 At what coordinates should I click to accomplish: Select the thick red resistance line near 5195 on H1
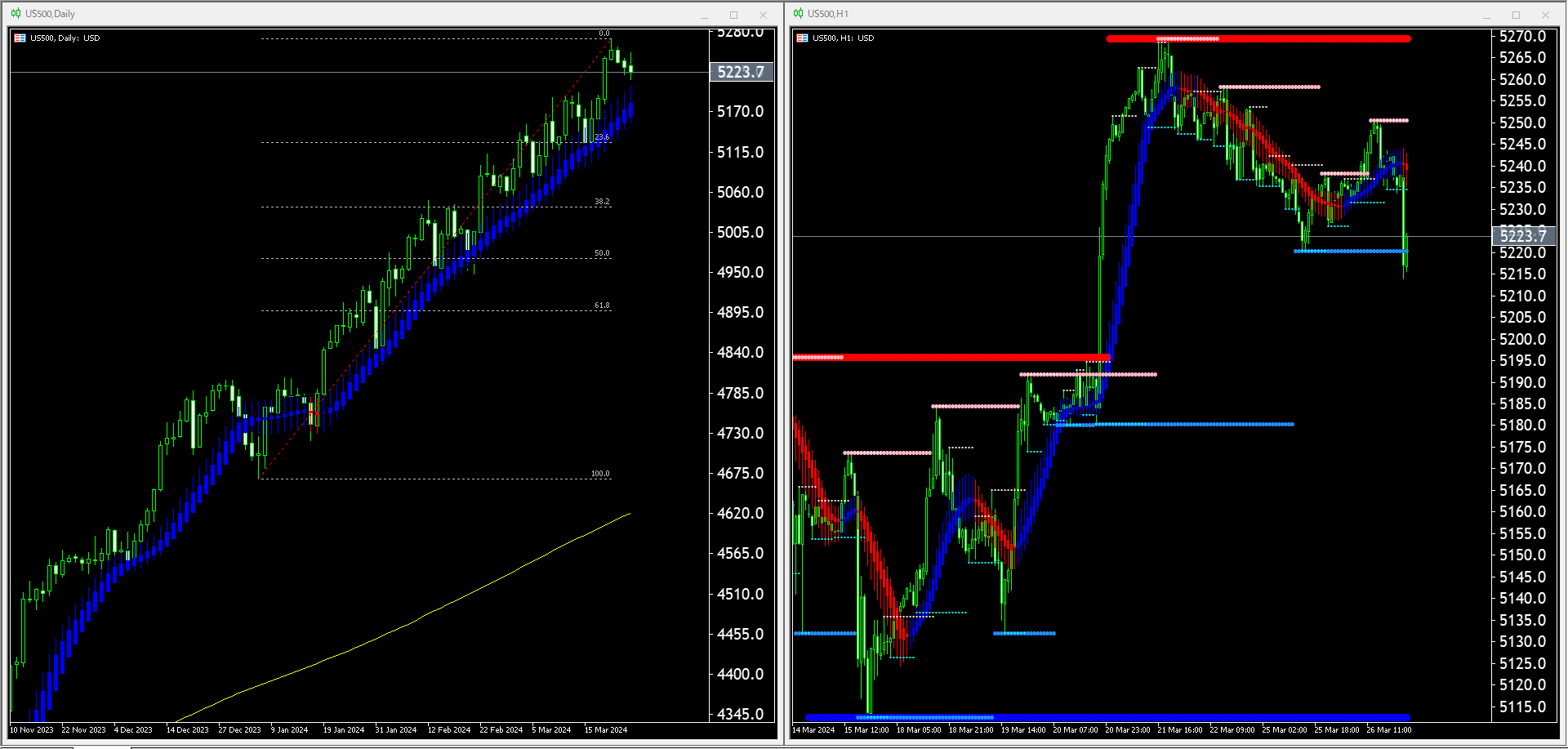tap(952, 358)
